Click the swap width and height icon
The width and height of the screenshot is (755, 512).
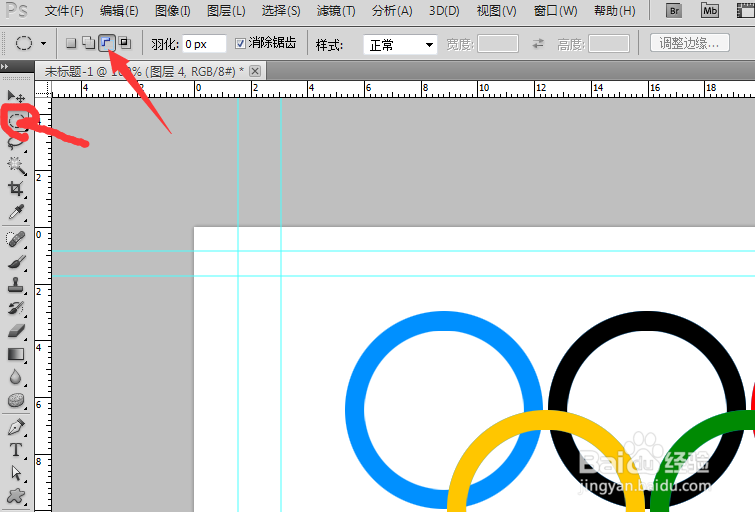coord(538,44)
